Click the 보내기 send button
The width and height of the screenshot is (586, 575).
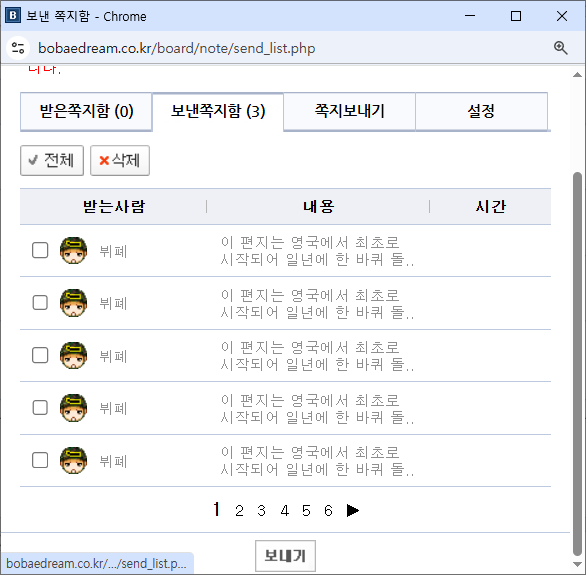[286, 556]
